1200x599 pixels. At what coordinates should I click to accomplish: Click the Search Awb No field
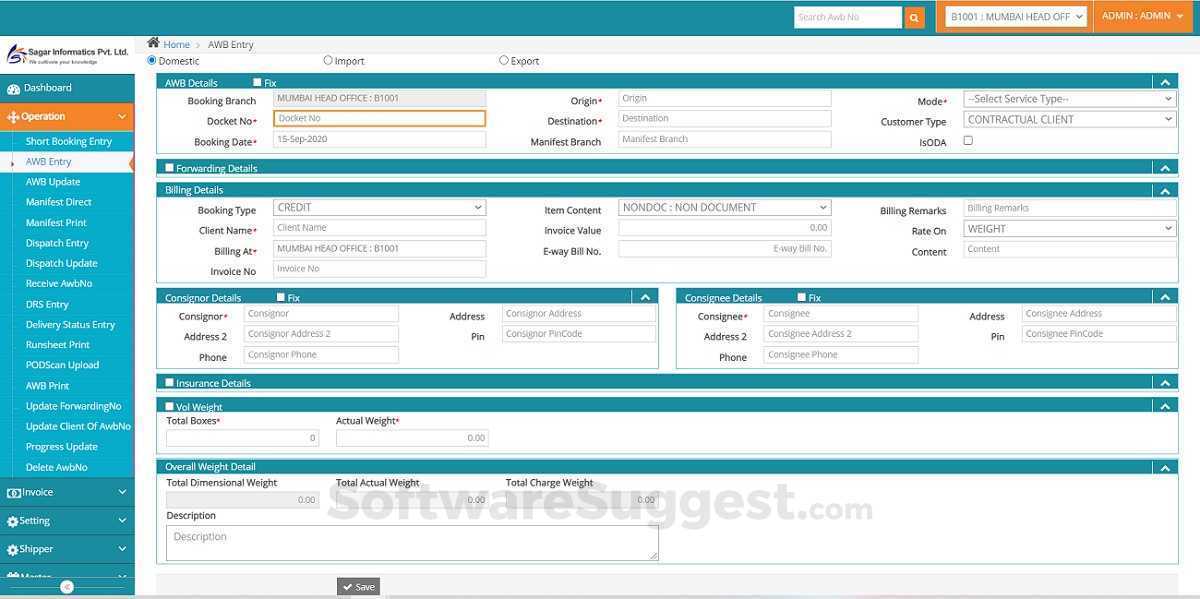848,17
